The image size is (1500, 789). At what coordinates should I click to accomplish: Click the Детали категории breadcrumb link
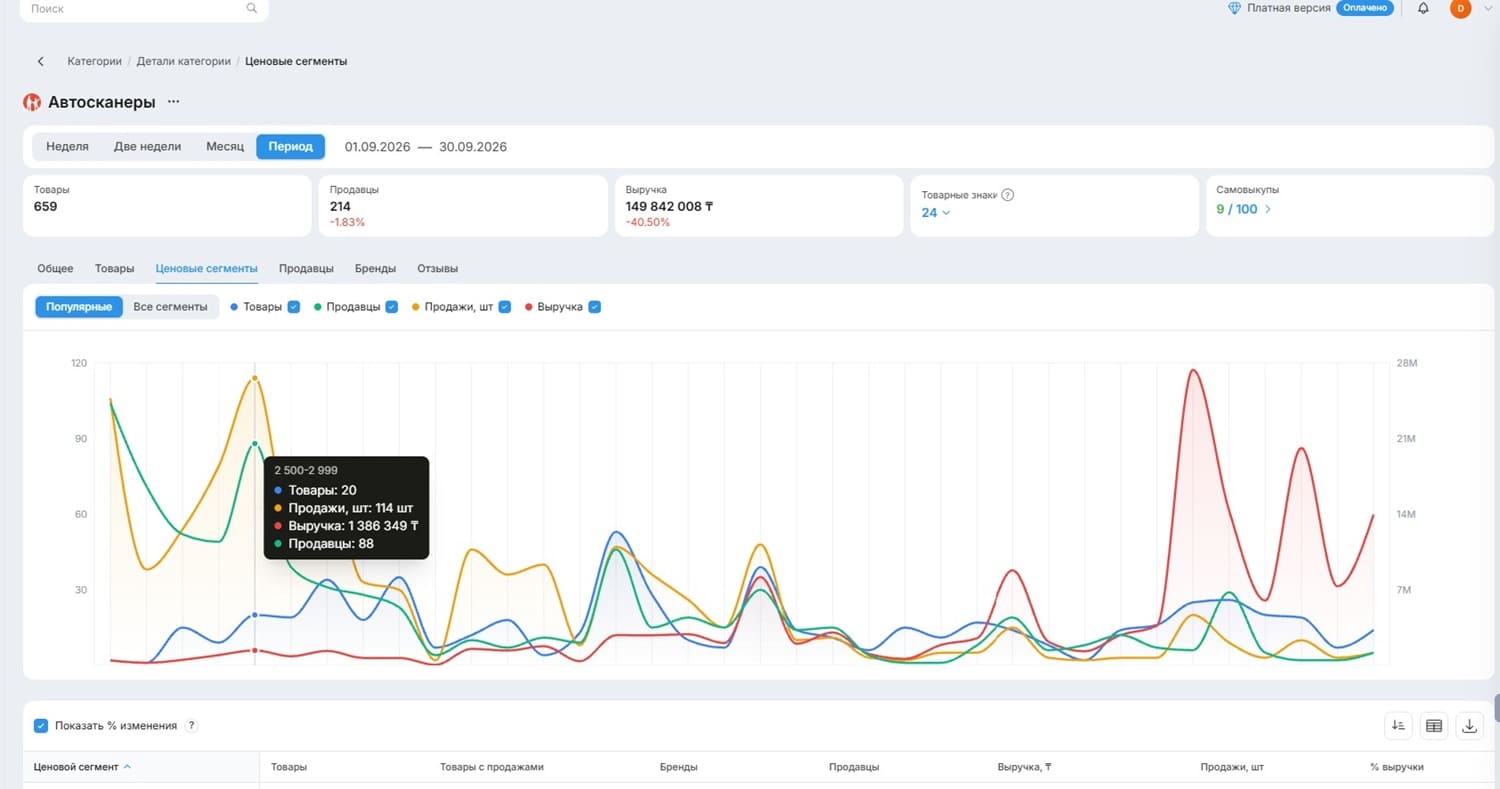[184, 61]
